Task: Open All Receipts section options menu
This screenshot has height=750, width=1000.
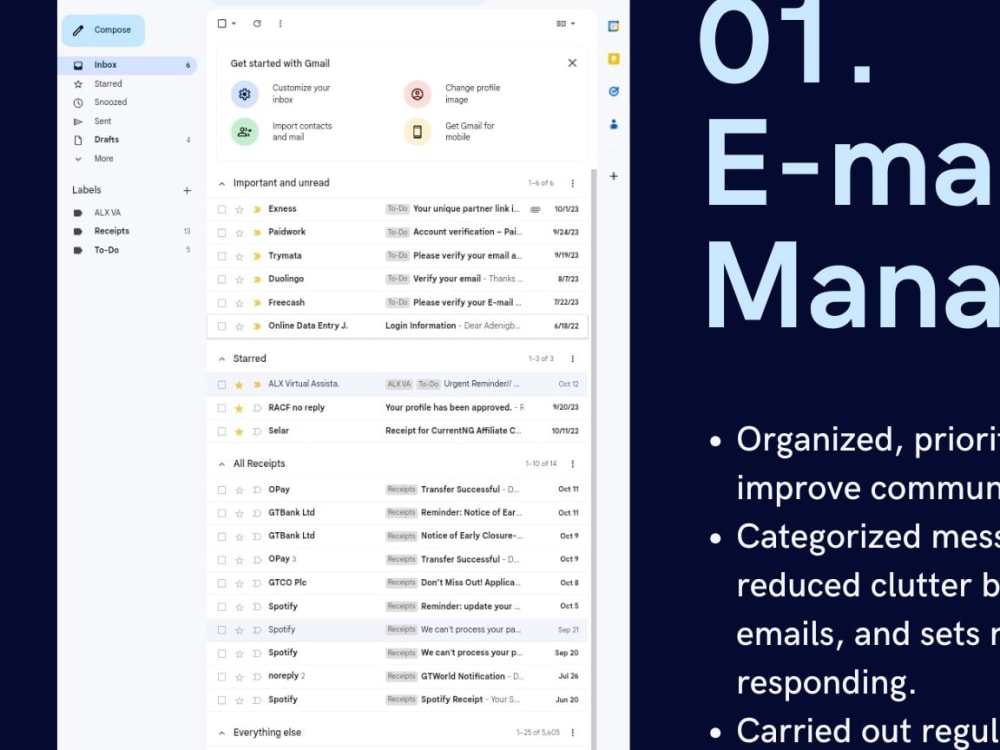Action: tap(573, 464)
